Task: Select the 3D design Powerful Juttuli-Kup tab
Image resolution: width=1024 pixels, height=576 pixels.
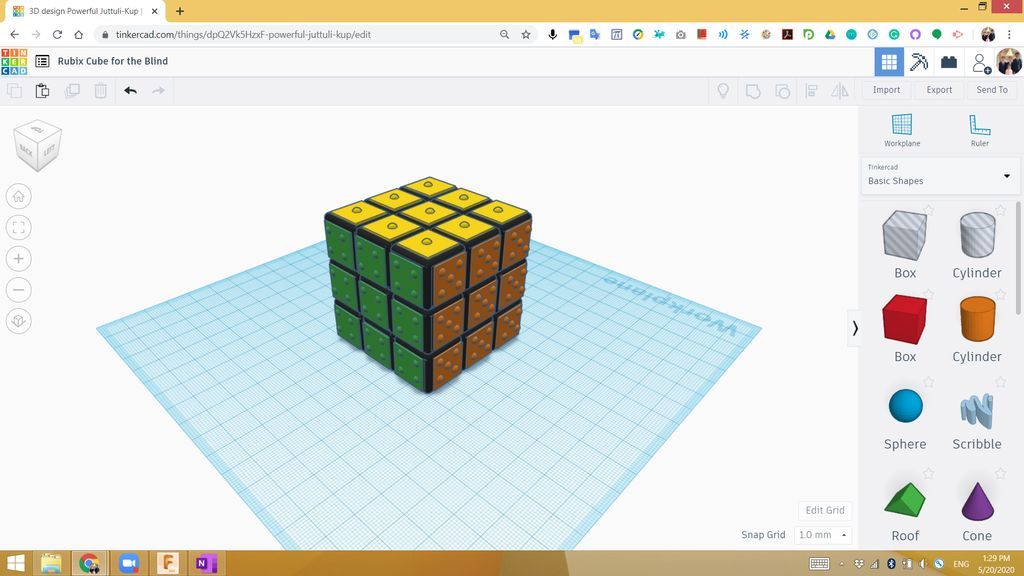Action: click(85, 11)
